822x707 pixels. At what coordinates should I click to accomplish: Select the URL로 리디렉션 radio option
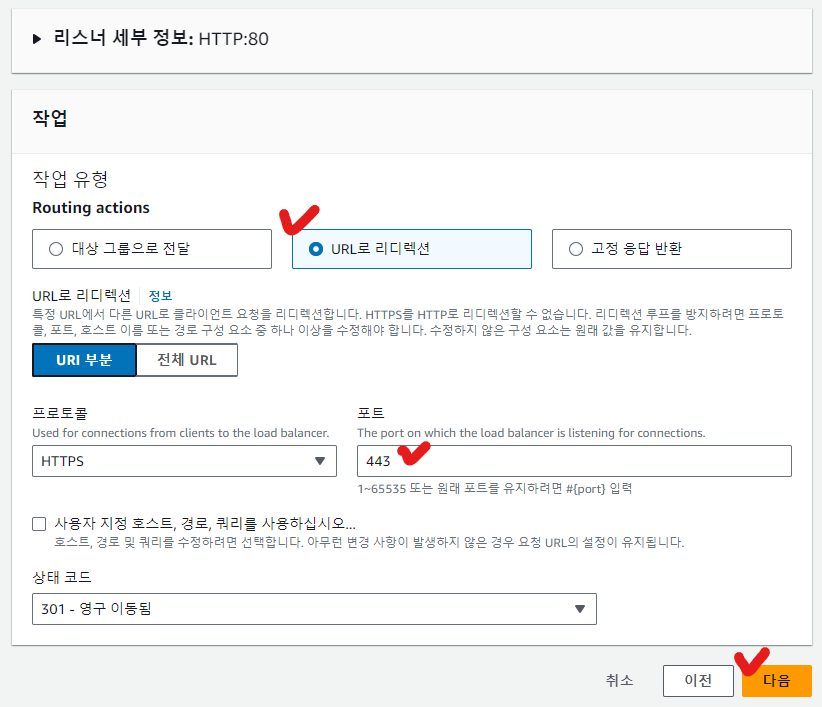click(x=316, y=249)
